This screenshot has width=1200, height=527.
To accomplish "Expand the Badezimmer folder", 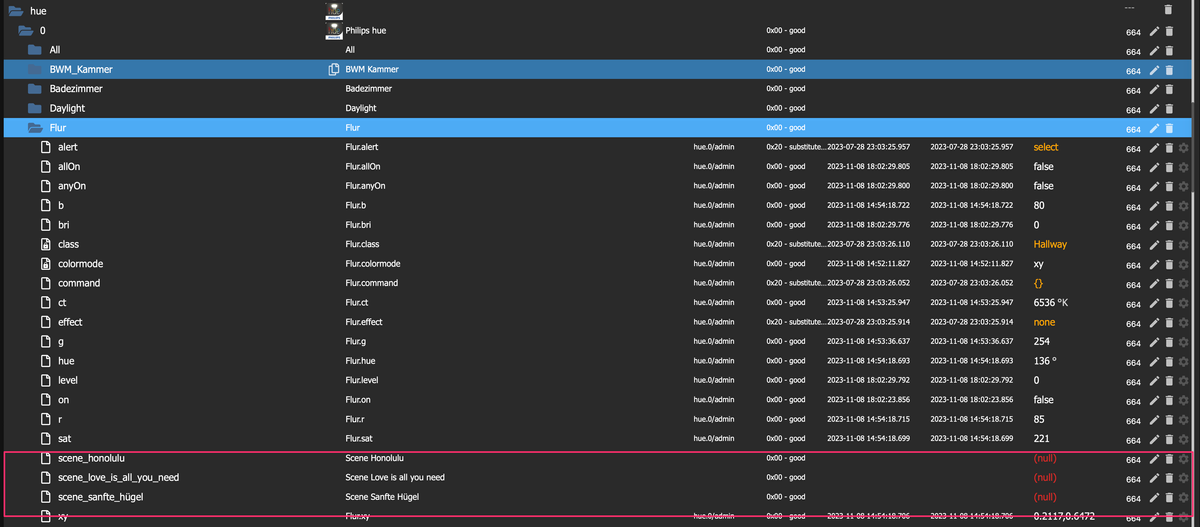I will [x=35, y=89].
